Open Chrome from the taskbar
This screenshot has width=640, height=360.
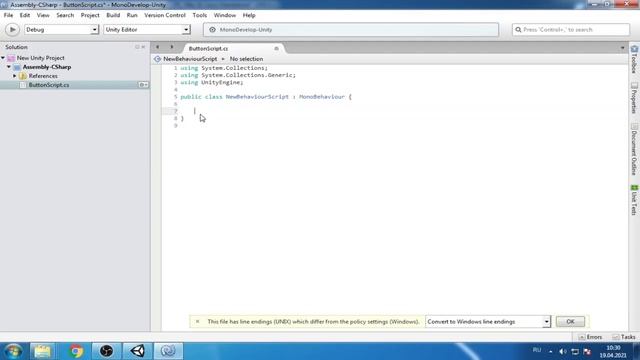(76, 351)
